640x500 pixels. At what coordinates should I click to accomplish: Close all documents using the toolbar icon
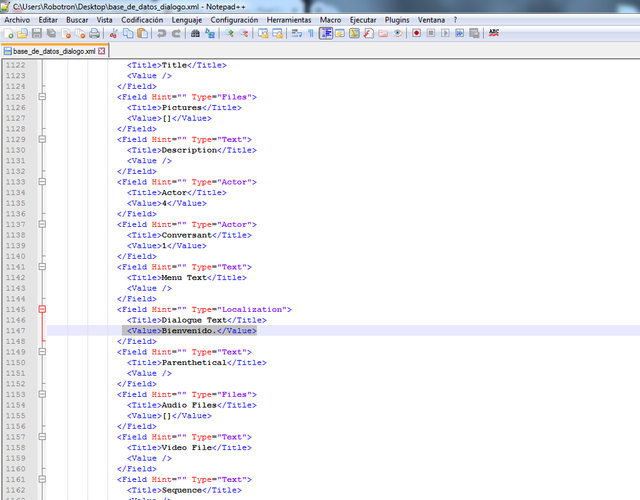[80, 33]
